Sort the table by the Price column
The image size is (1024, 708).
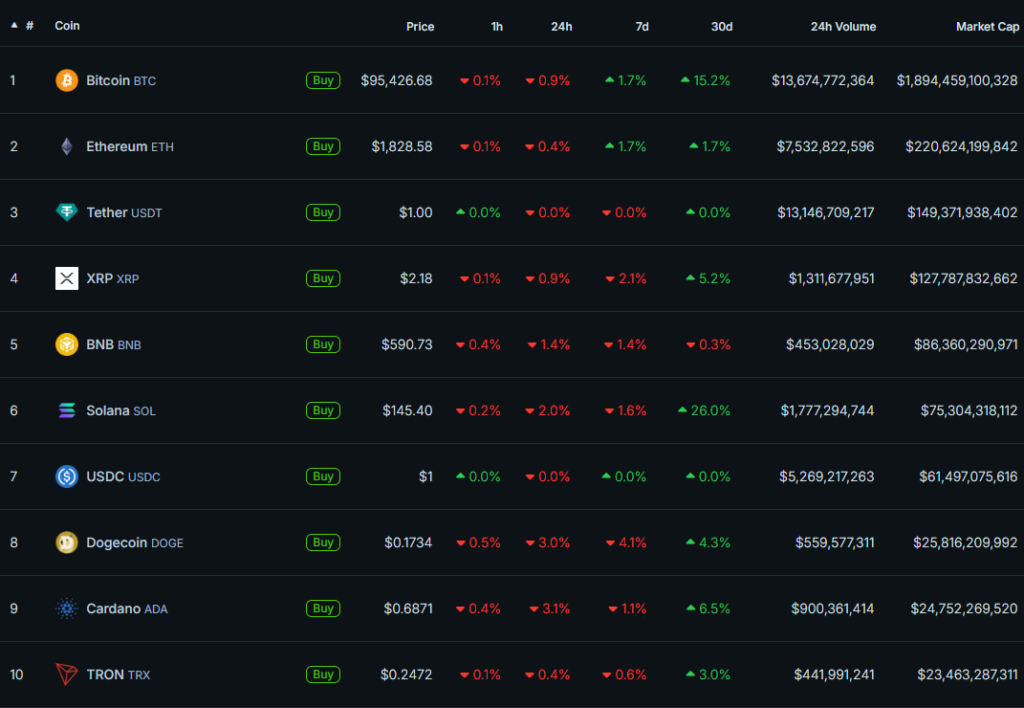click(x=420, y=26)
